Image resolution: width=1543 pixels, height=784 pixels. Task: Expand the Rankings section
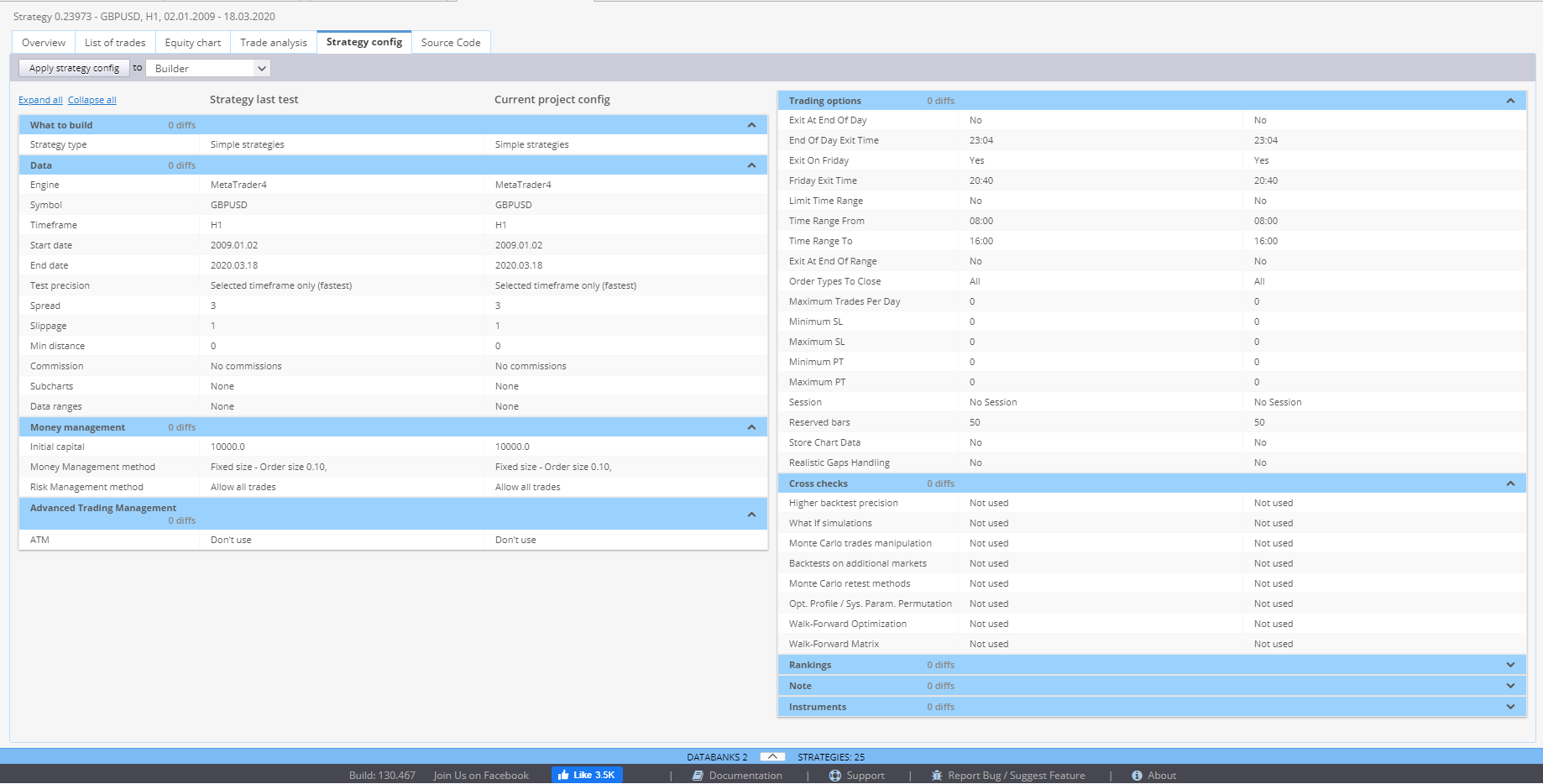(x=1510, y=665)
